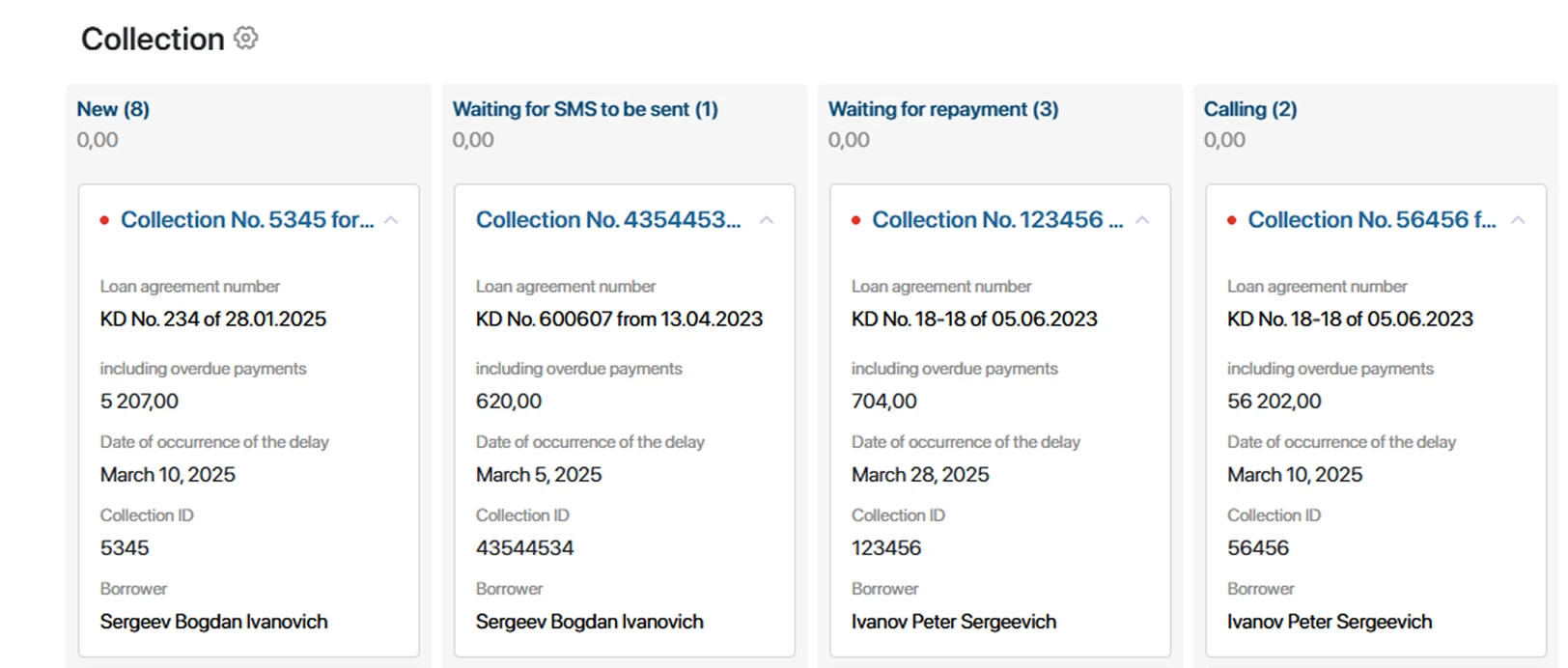Collapse the Collection No. 123456 card
Viewport: 1568px width, 668px height.
pyautogui.click(x=1142, y=220)
